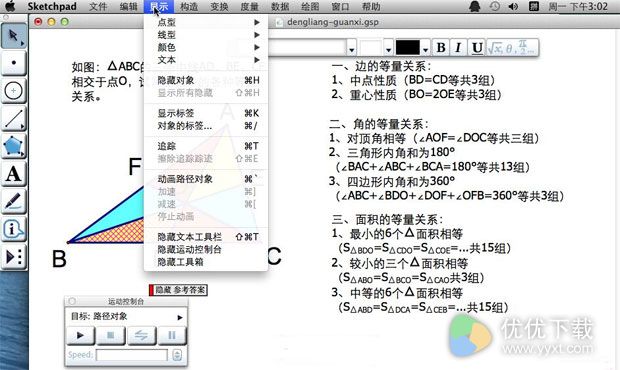The height and width of the screenshot is (370, 620).
Task: Click point label F in the sketch
Action: tap(135, 166)
